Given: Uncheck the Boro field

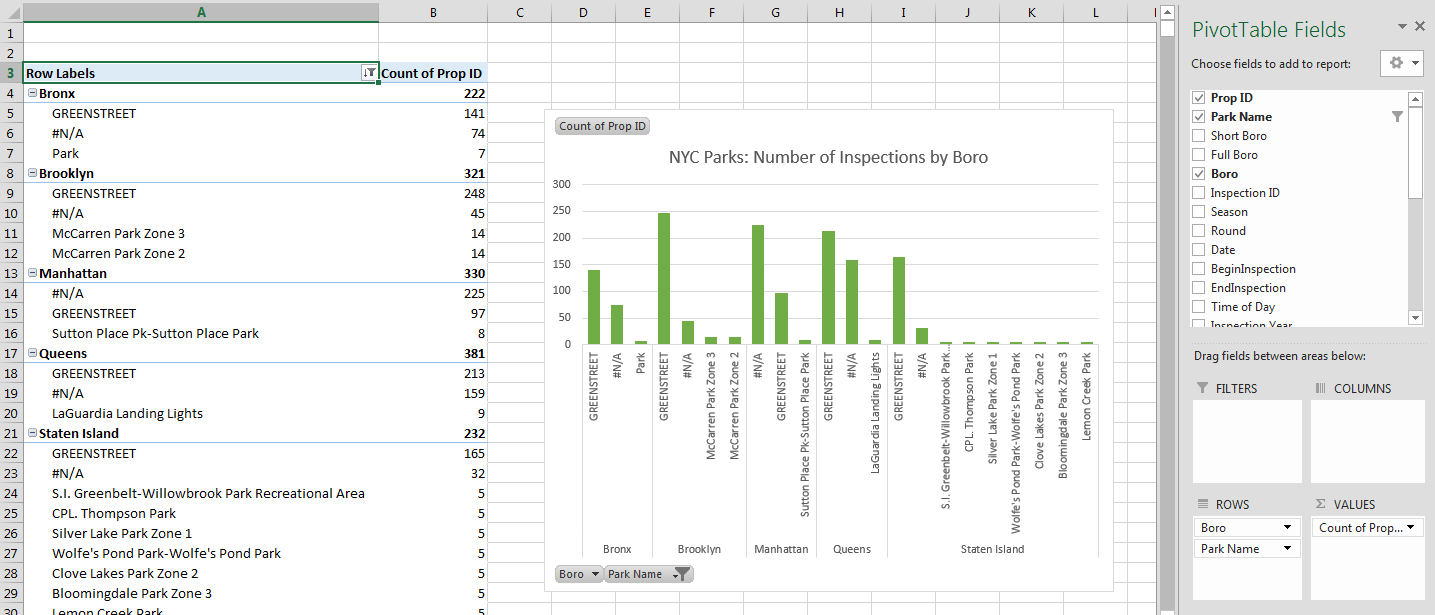Looking at the screenshot, I should pyautogui.click(x=1198, y=174).
